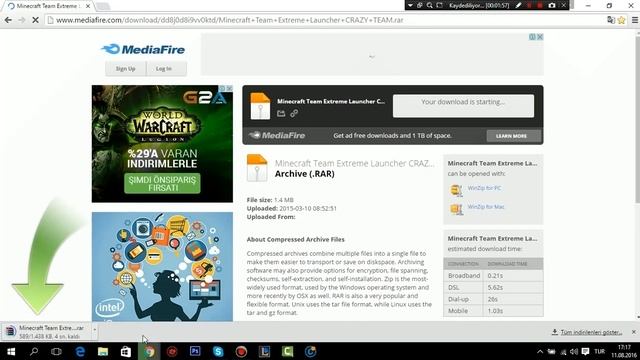Open the WinZip for Mac link
The height and width of the screenshot is (360, 640).
point(486,207)
